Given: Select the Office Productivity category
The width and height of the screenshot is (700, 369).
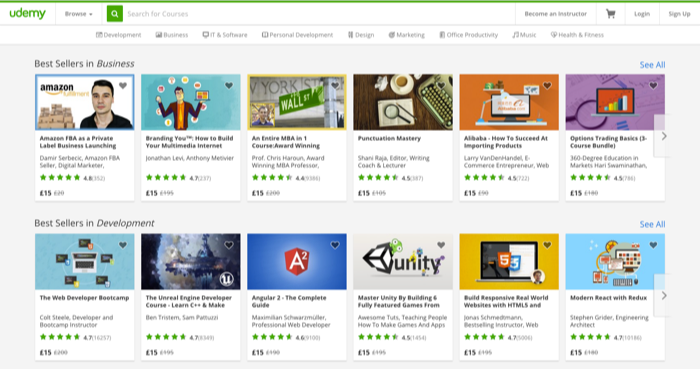Looking at the screenshot, I should 469,35.
